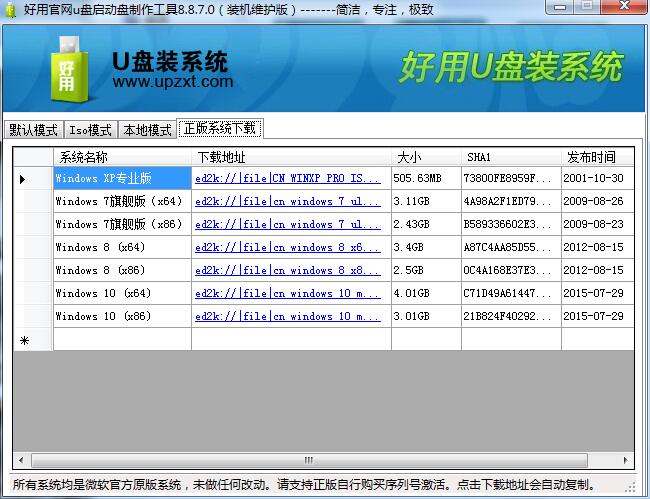
Task: Select the Windows 8 (x86) name cell
Action: point(123,270)
